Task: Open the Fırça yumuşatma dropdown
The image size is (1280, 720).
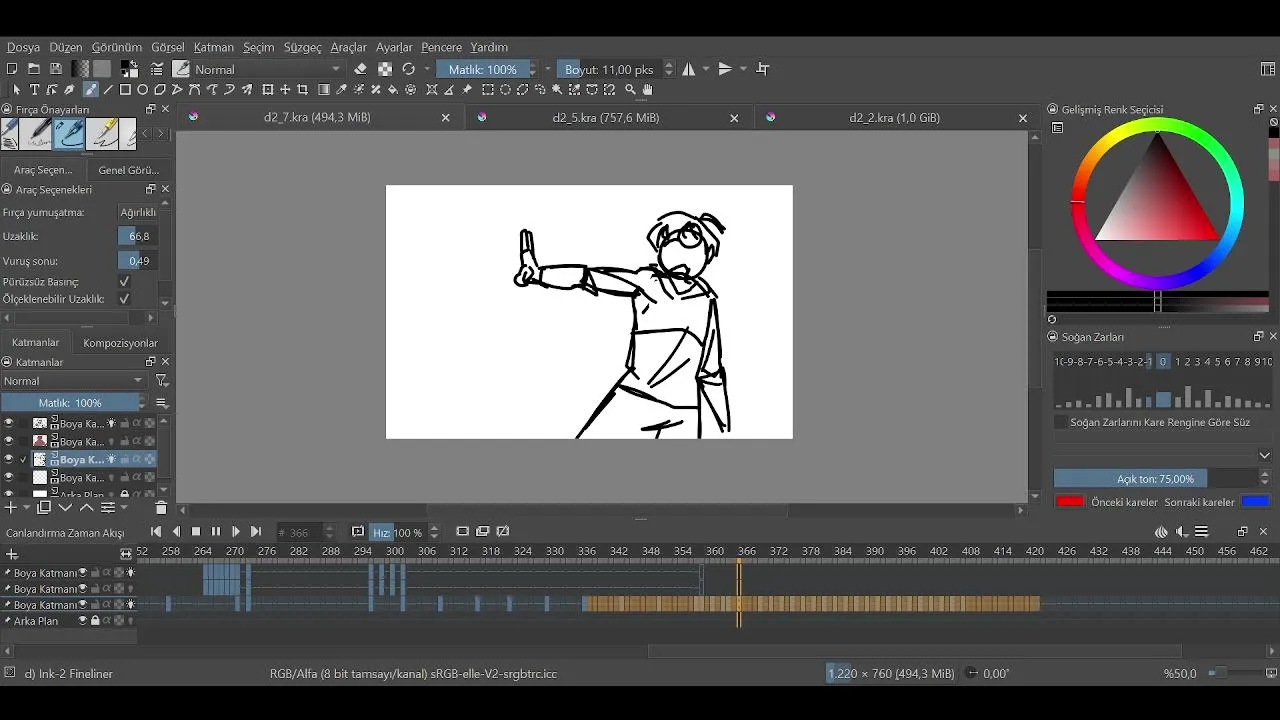Action: coord(138,212)
